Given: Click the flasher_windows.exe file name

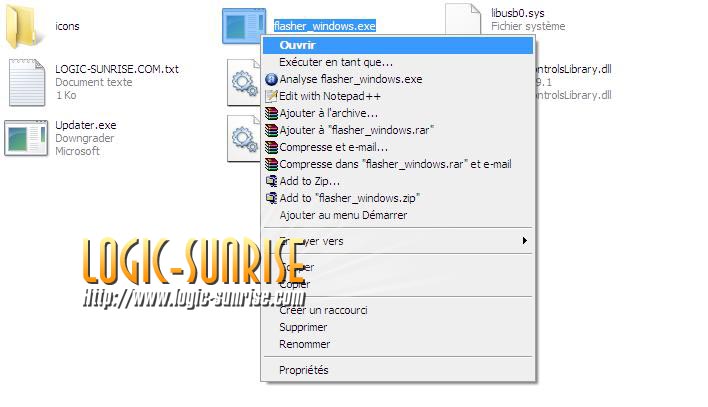Looking at the screenshot, I should coord(325,26).
